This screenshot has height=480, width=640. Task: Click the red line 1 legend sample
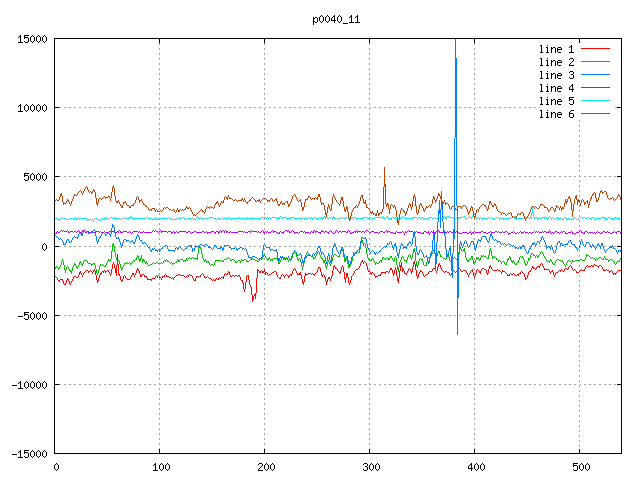(x=595, y=49)
